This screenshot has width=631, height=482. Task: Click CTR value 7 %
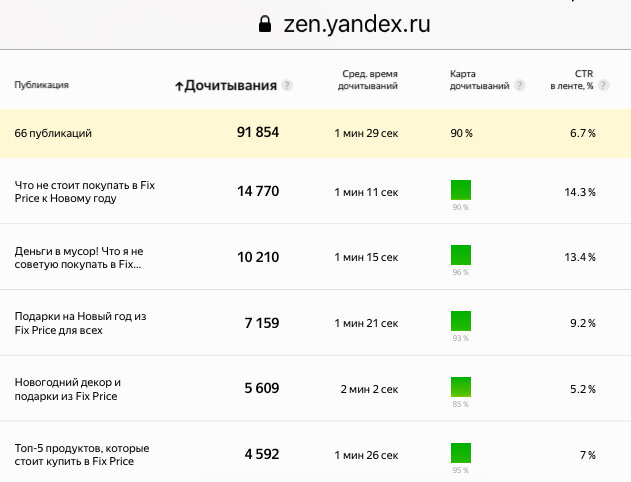(x=588, y=455)
